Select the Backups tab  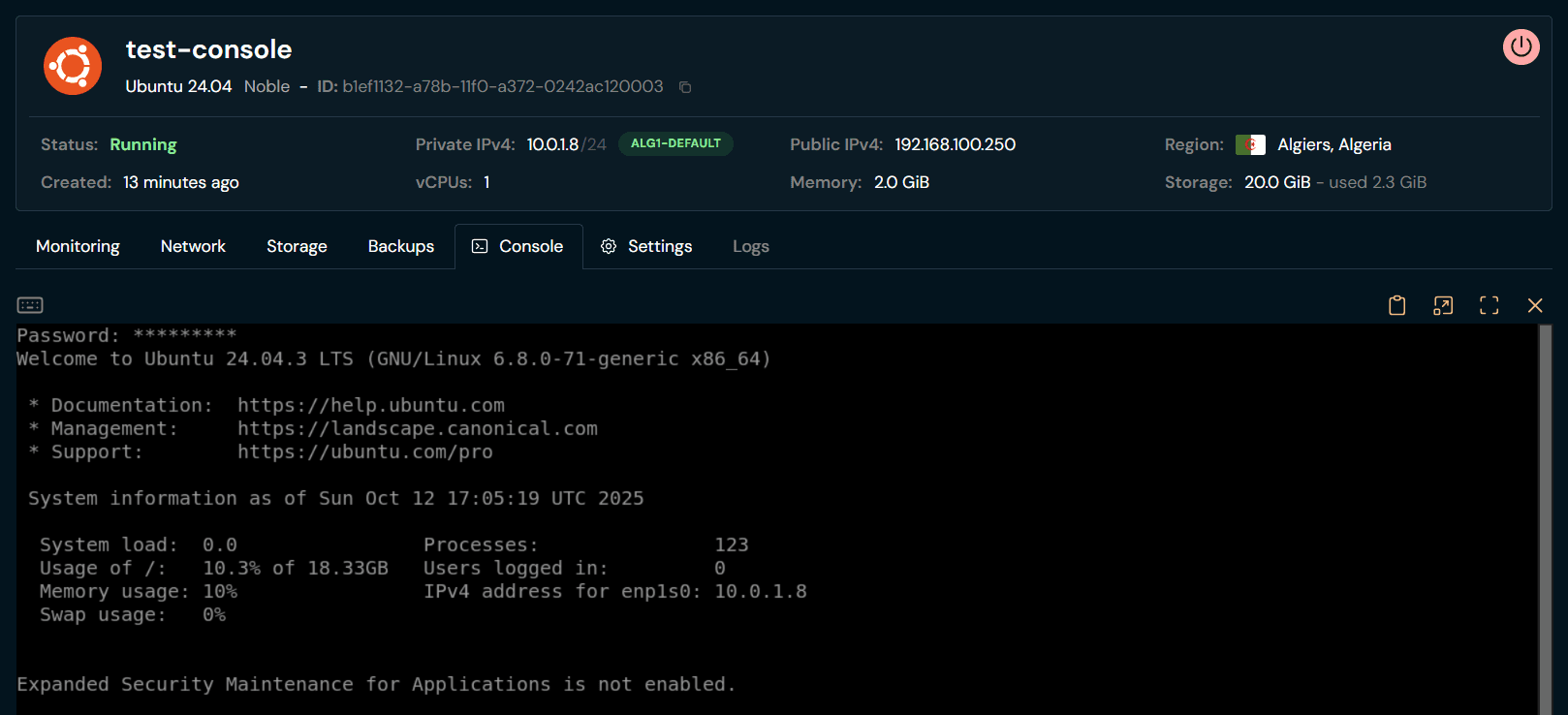pos(400,246)
